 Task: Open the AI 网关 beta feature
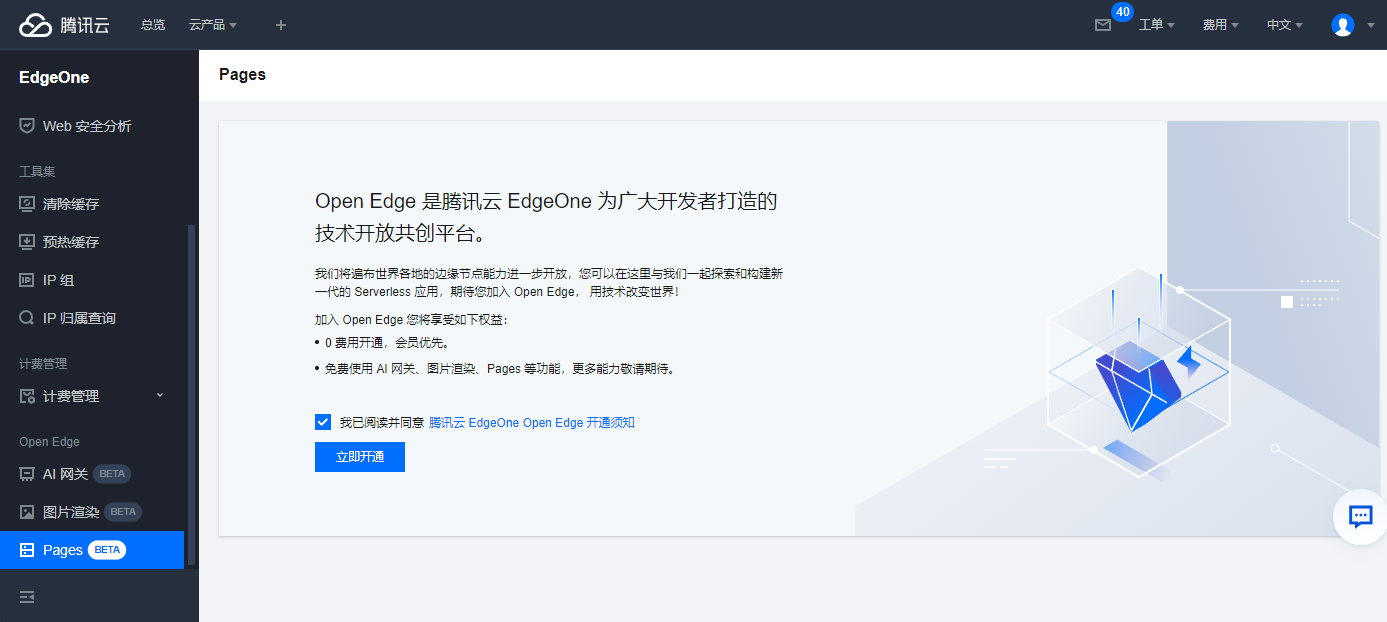[66, 473]
